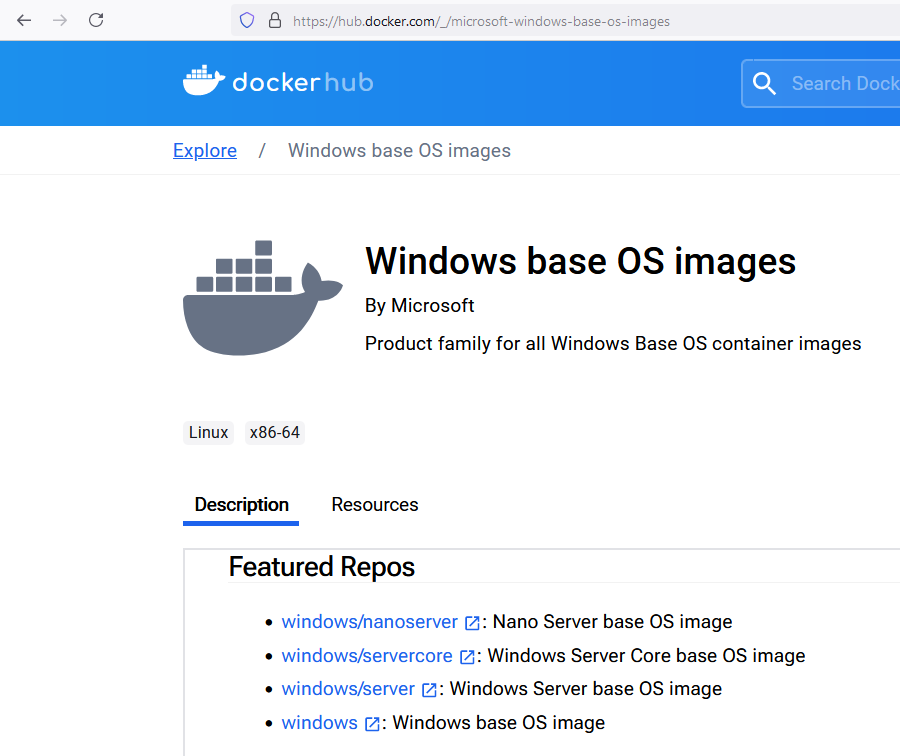Click the external link icon next to windows/servercore
The width and height of the screenshot is (900, 756).
(x=467, y=657)
